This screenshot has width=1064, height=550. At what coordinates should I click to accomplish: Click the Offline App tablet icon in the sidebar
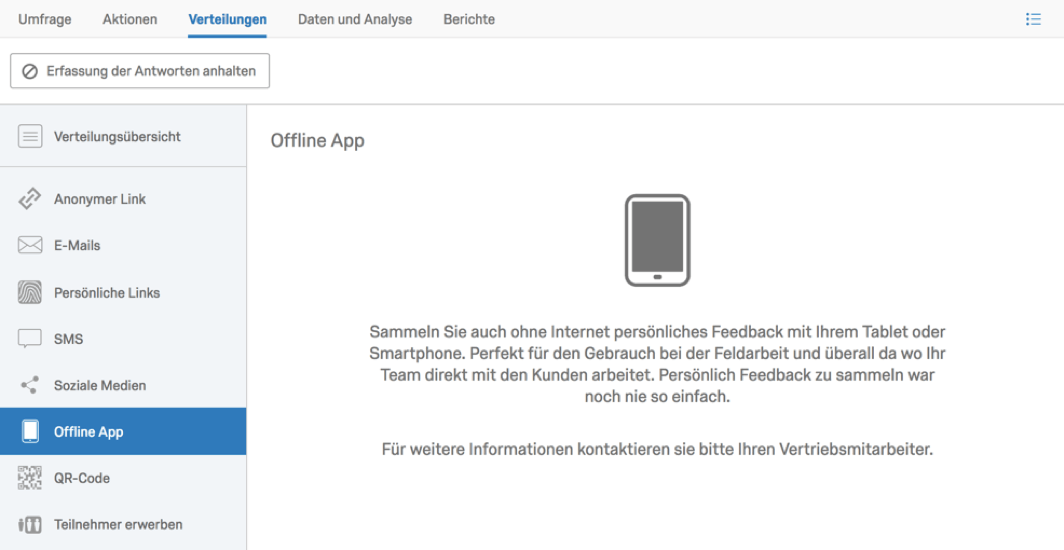tap(30, 431)
